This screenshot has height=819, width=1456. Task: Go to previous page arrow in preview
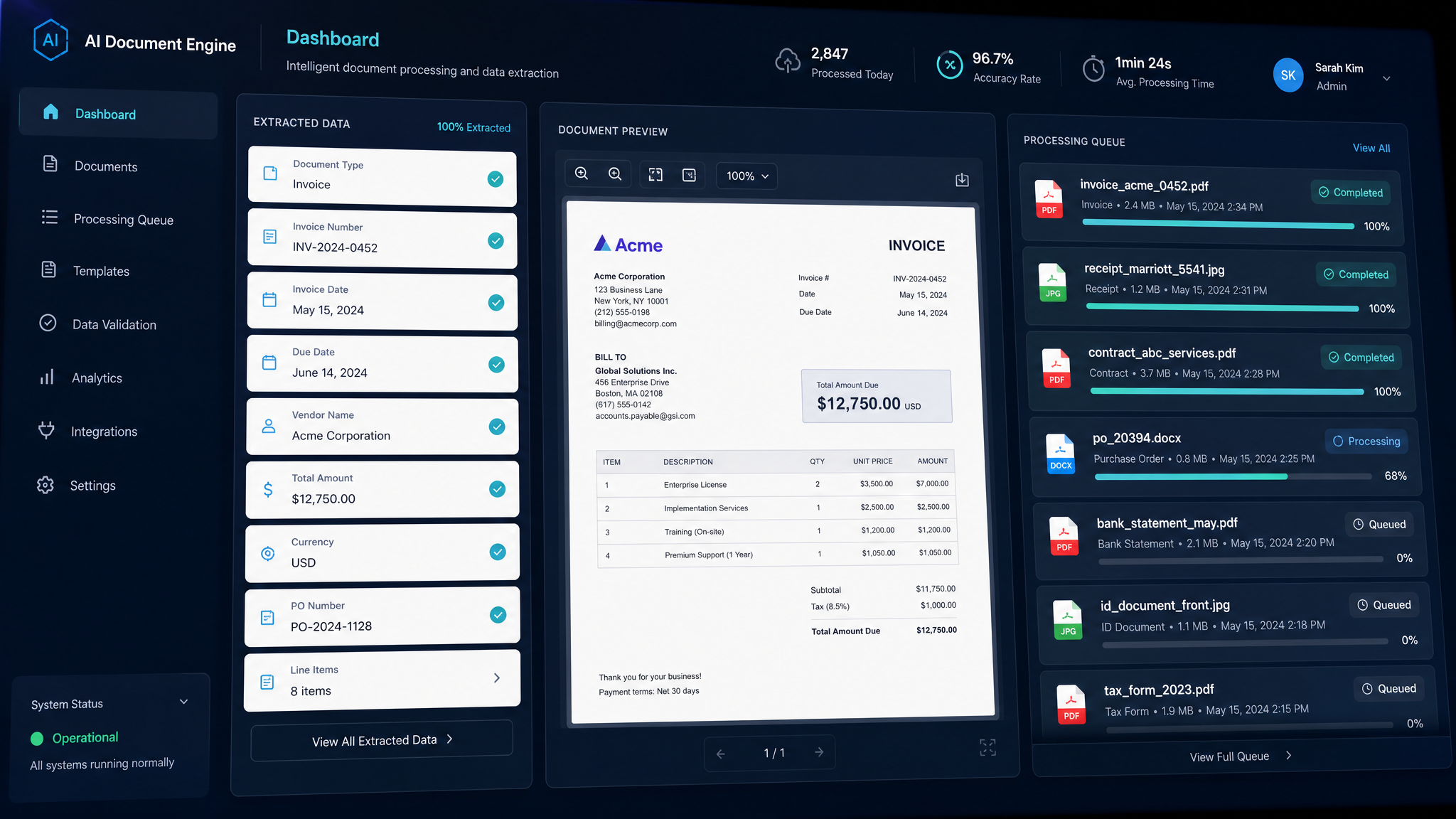point(721,754)
